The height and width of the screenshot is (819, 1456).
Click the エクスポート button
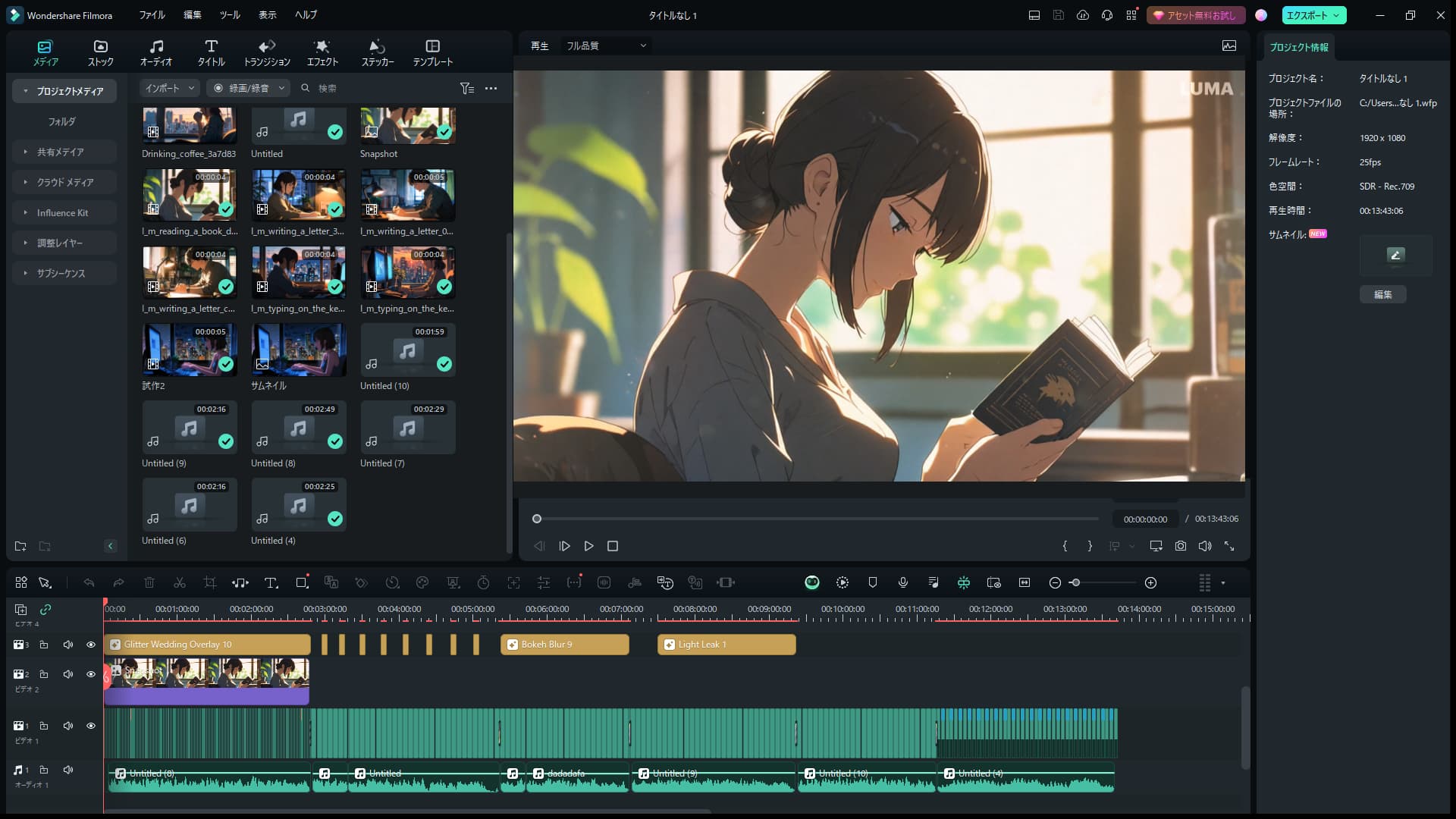pyautogui.click(x=1307, y=15)
